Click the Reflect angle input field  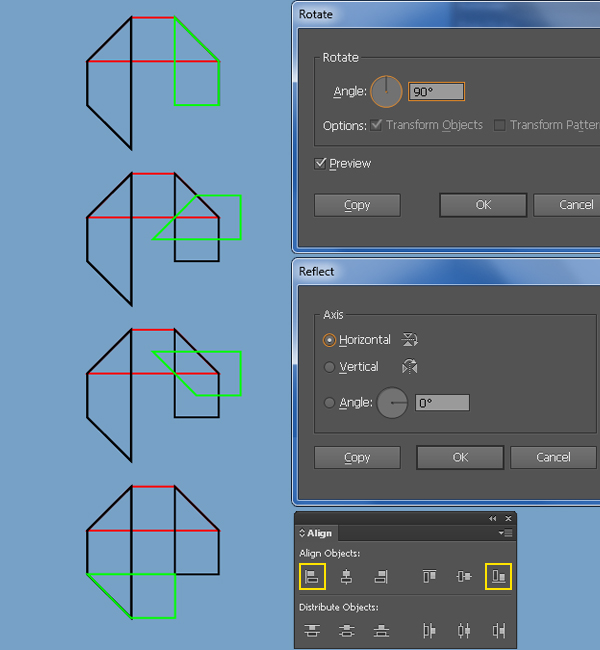[x=442, y=403]
